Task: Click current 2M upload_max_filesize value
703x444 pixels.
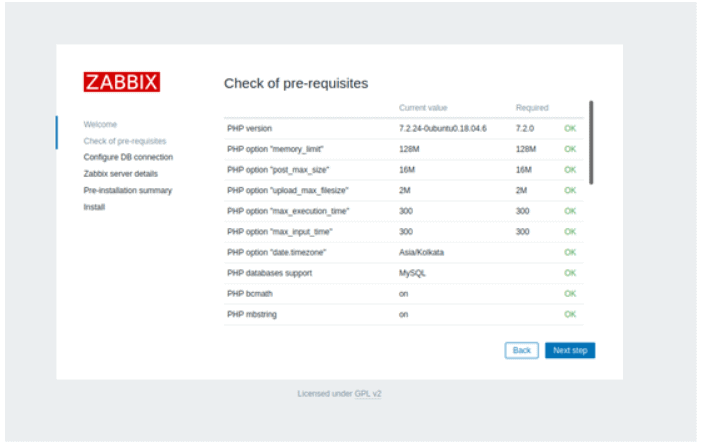Action: [x=404, y=190]
